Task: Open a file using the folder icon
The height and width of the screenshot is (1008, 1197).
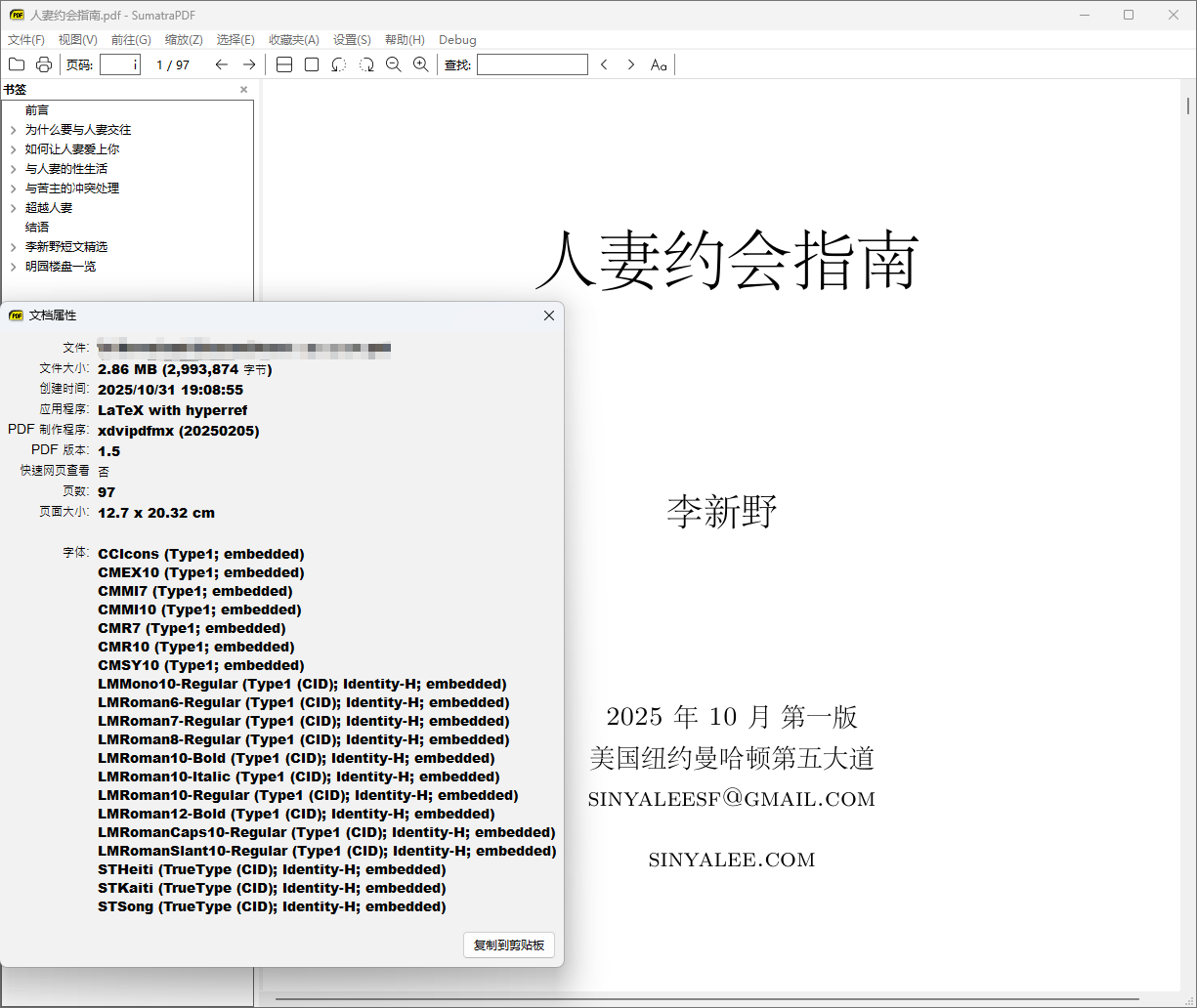Action: pos(17,64)
